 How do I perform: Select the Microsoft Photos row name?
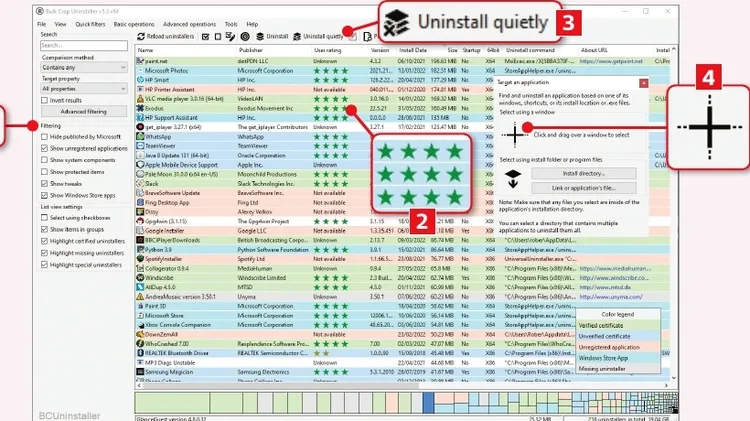click(x=166, y=71)
